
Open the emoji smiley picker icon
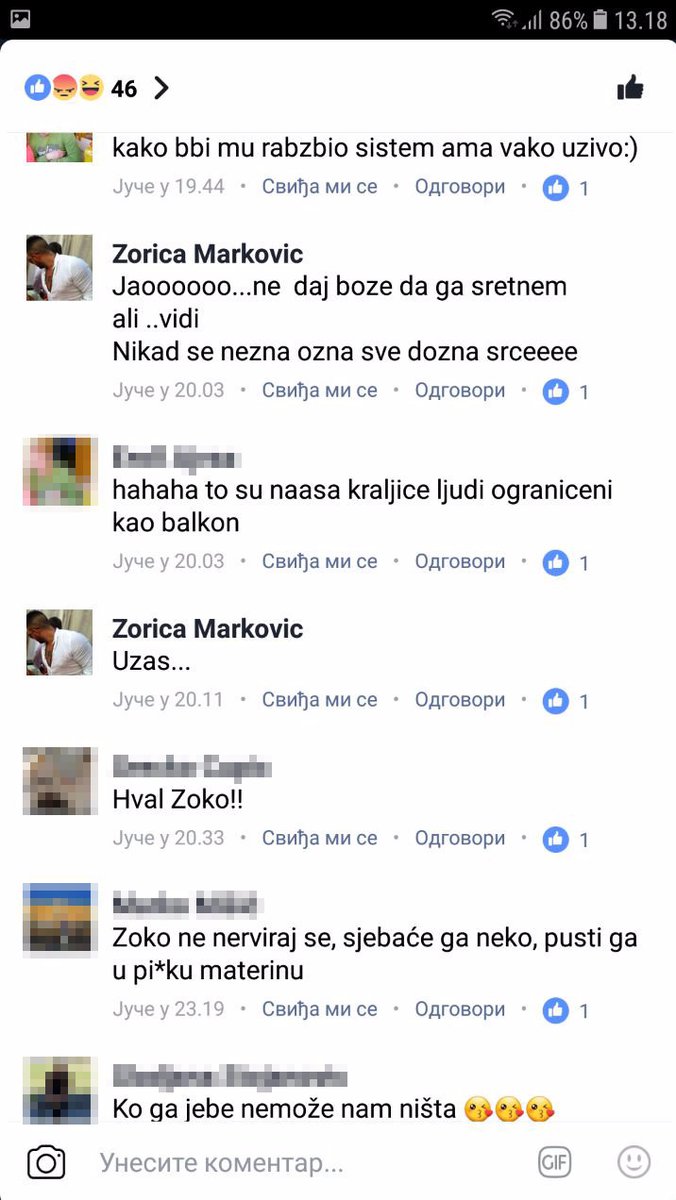pyautogui.click(x=633, y=1162)
